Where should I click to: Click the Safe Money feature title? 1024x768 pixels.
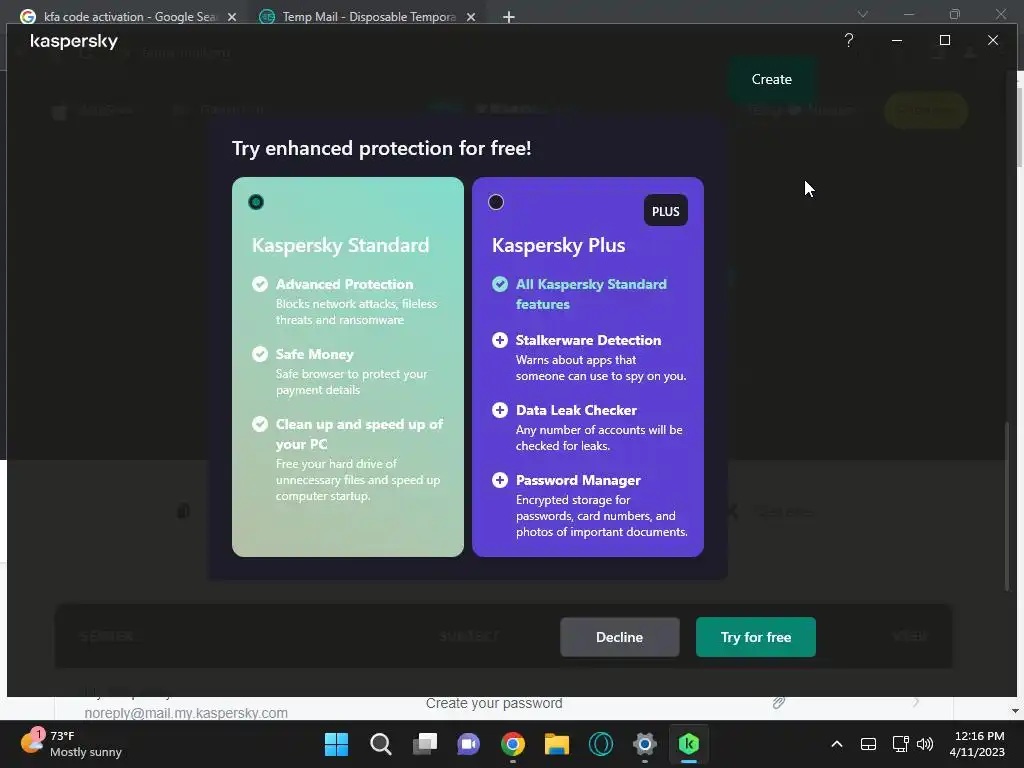click(x=315, y=354)
